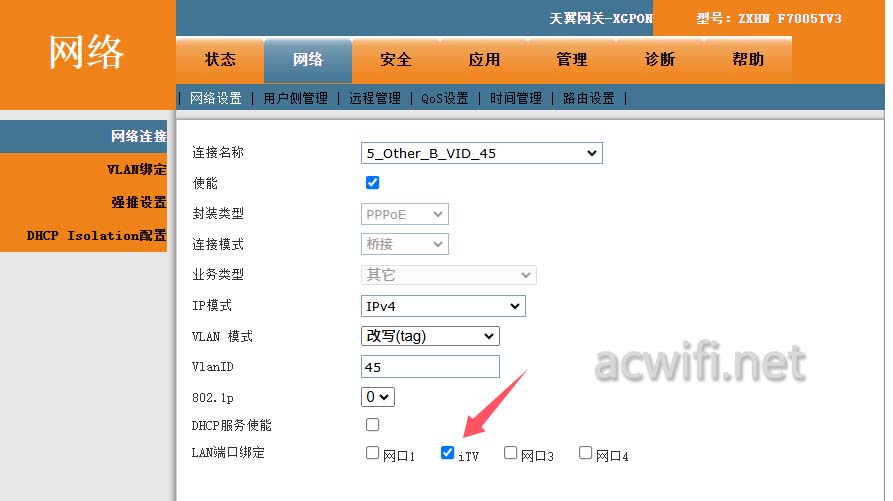Open 远程管理 submenu
Image resolution: width=893 pixels, height=501 pixels.
tap(375, 98)
